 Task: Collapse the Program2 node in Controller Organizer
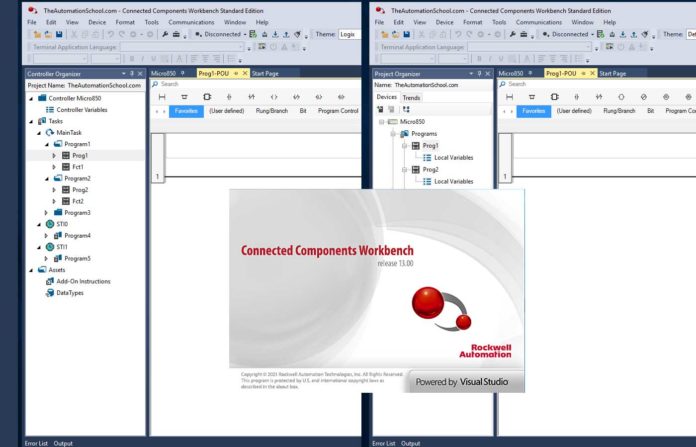[46, 178]
